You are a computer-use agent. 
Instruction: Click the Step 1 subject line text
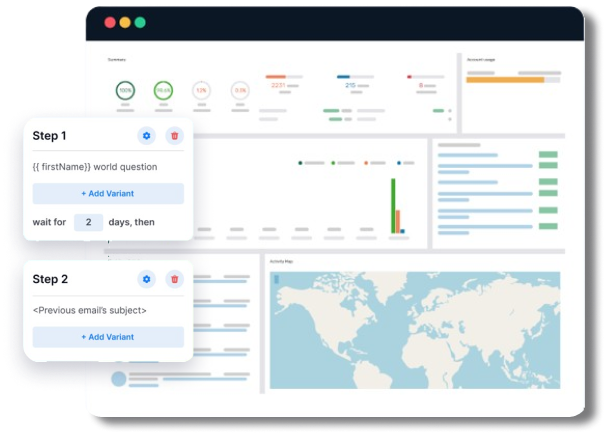point(94,166)
